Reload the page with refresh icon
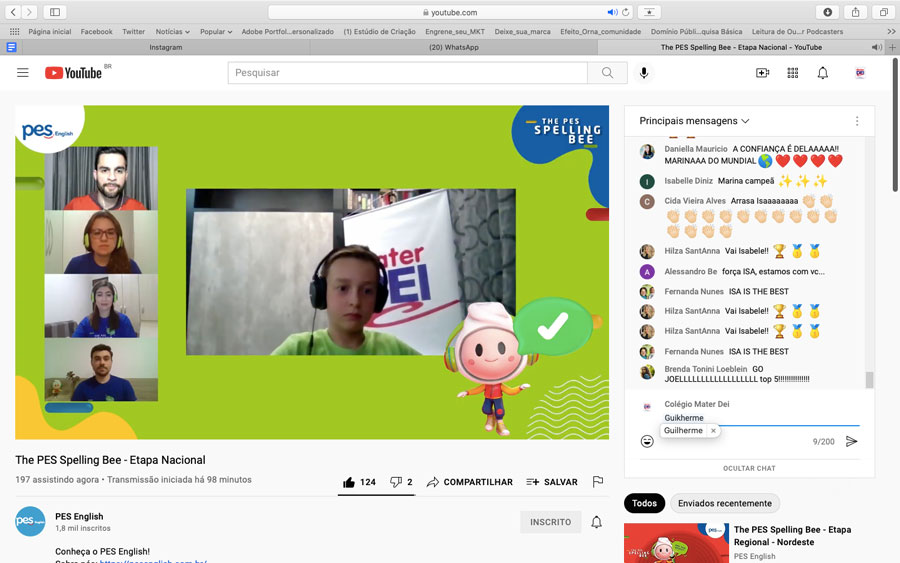 pos(626,12)
